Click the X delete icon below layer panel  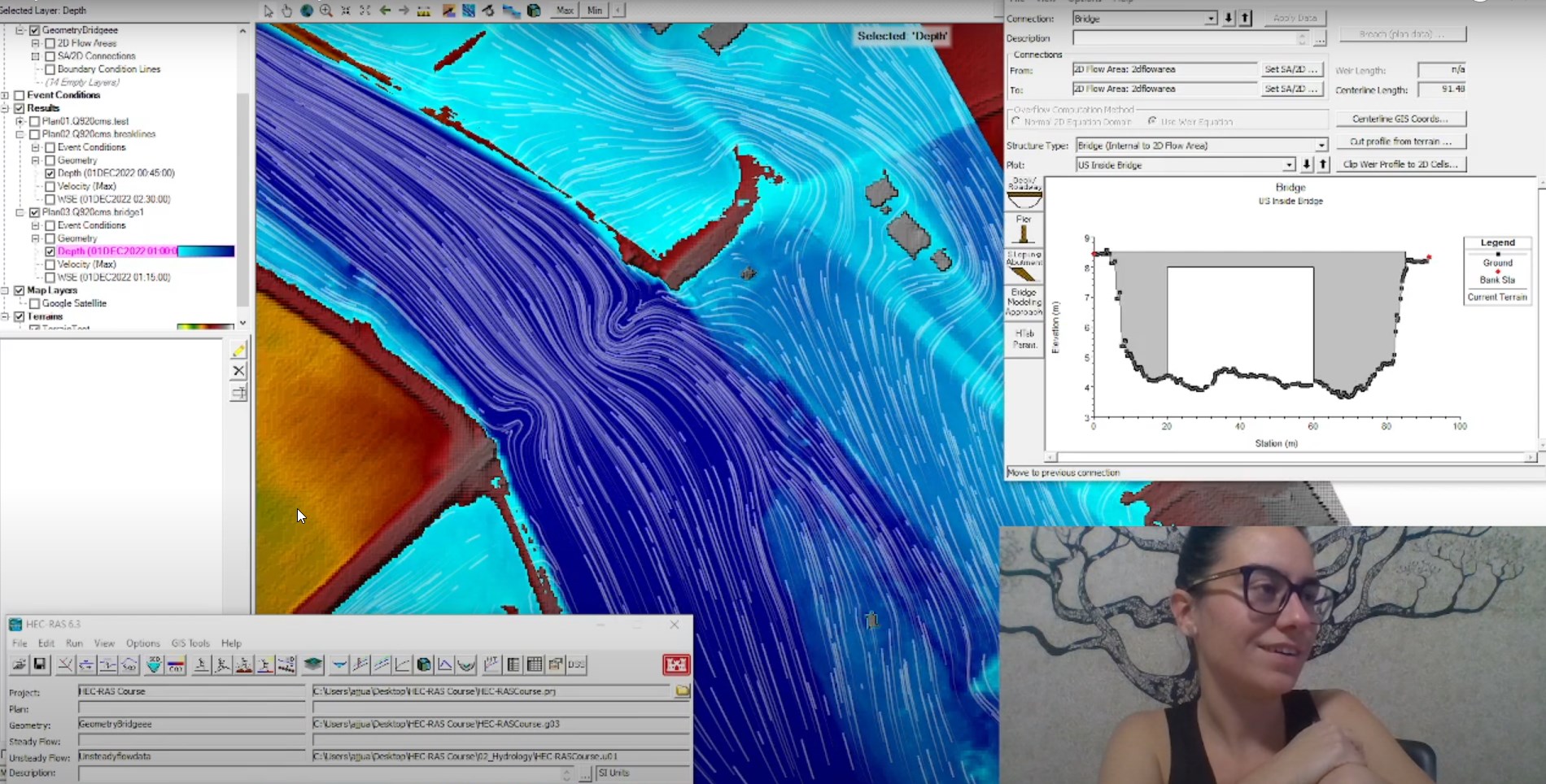[238, 371]
